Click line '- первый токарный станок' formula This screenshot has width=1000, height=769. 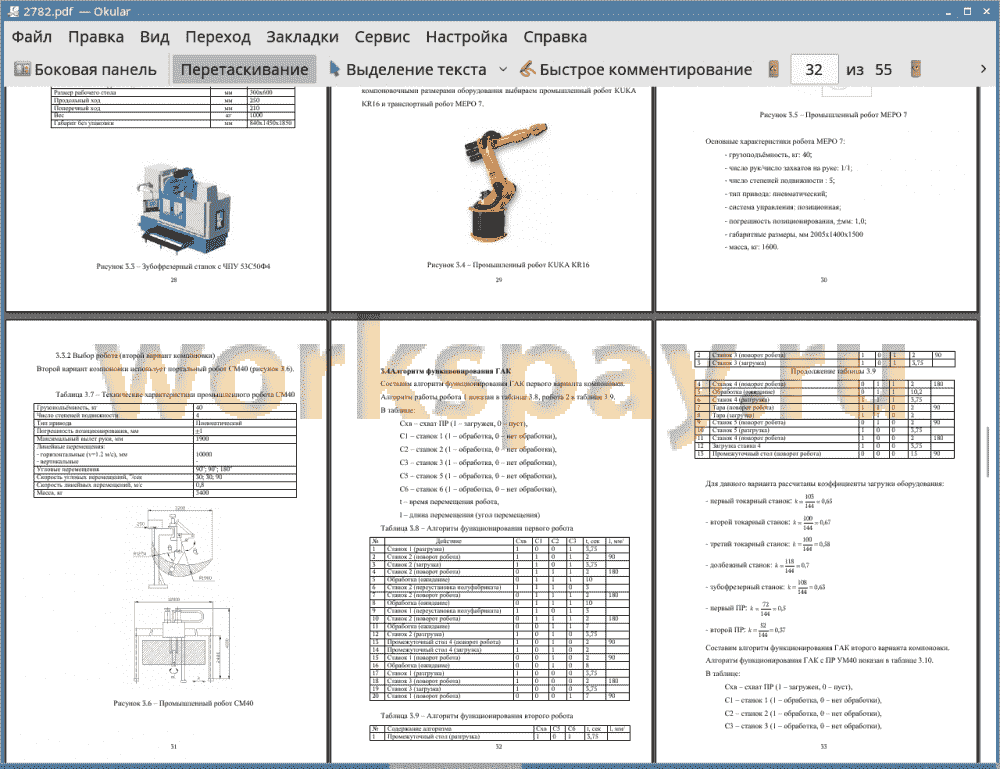[x=769, y=501]
